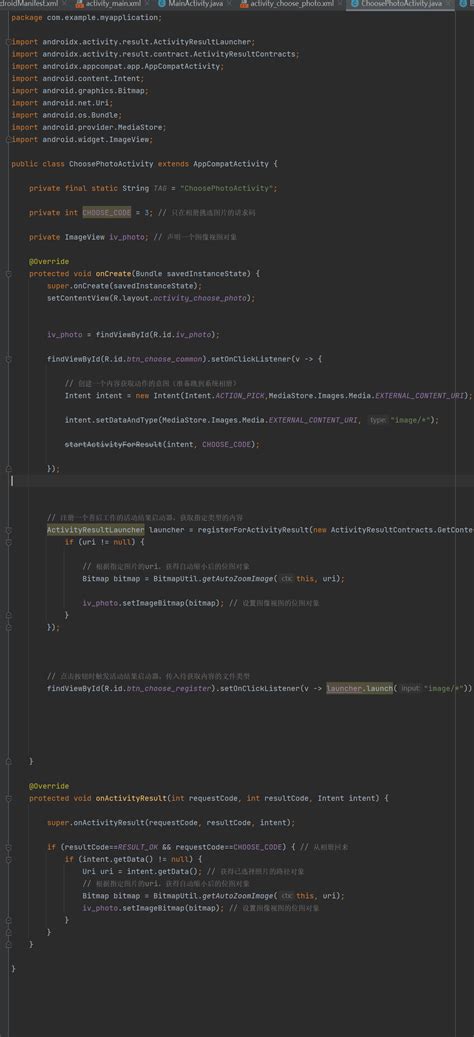The width and height of the screenshot is (474, 1037).
Task: Click the onCreate method name
Action: tap(113, 273)
